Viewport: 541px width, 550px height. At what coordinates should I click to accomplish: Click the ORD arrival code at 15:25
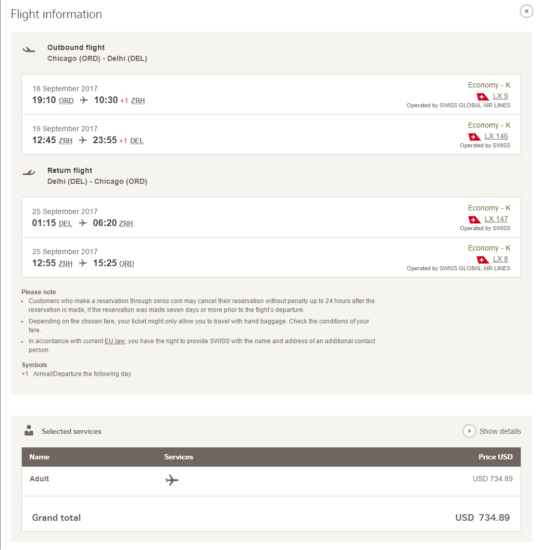click(126, 263)
